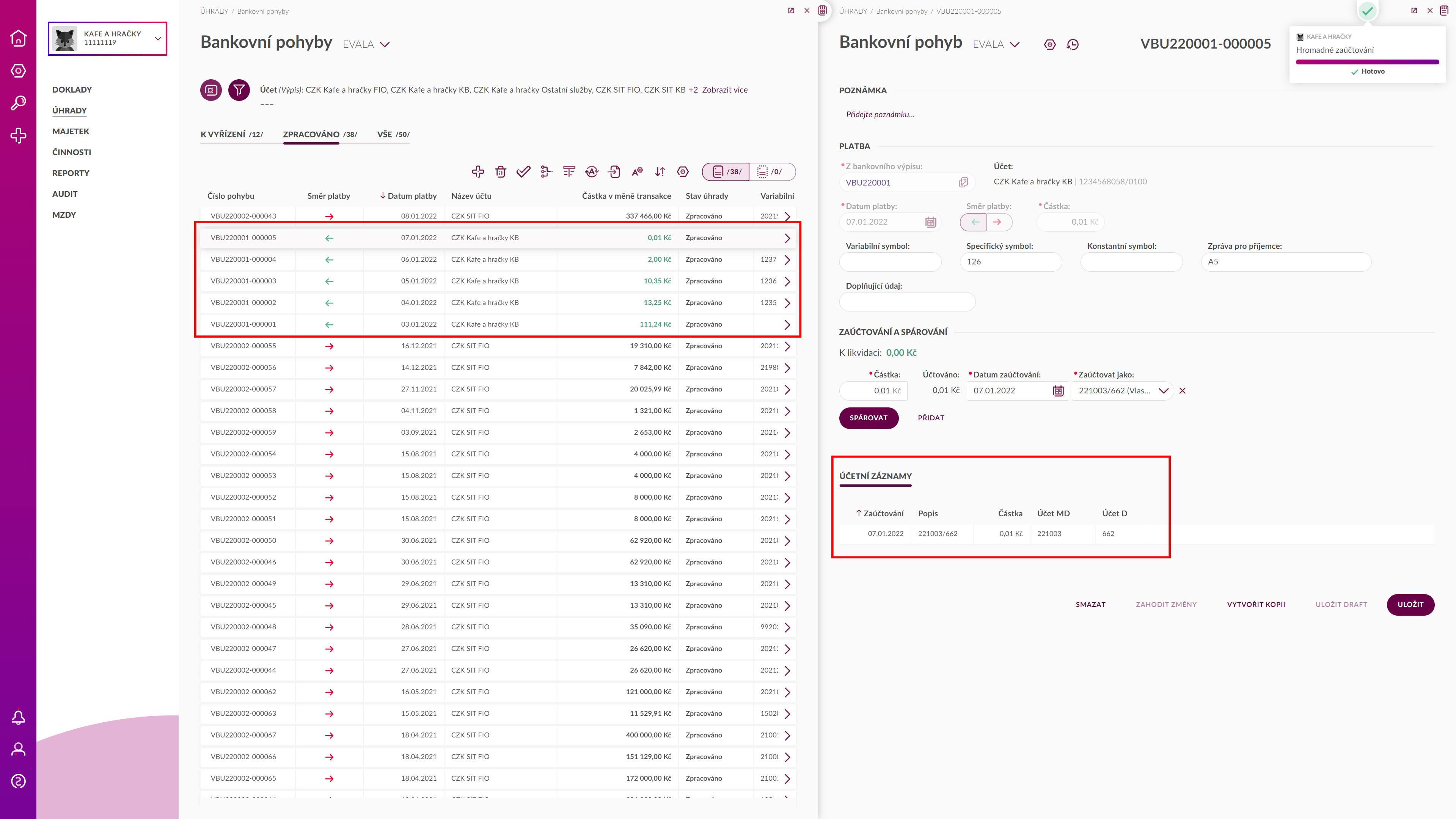Click the Zobrazit více link in the filter summary
This screenshot has height=819, width=1456.
click(x=725, y=90)
